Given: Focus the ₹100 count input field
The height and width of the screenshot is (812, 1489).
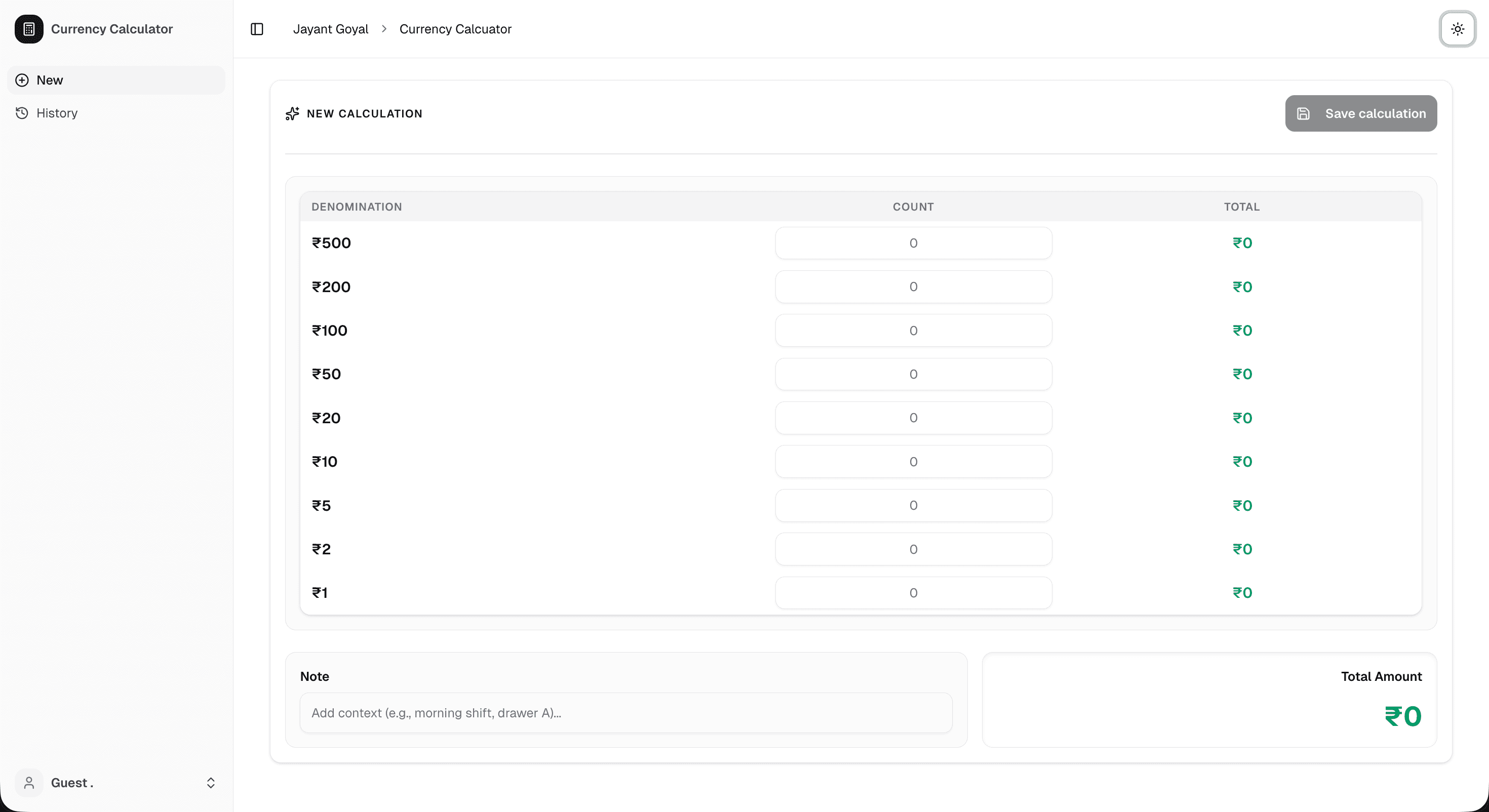Looking at the screenshot, I should pos(913,331).
